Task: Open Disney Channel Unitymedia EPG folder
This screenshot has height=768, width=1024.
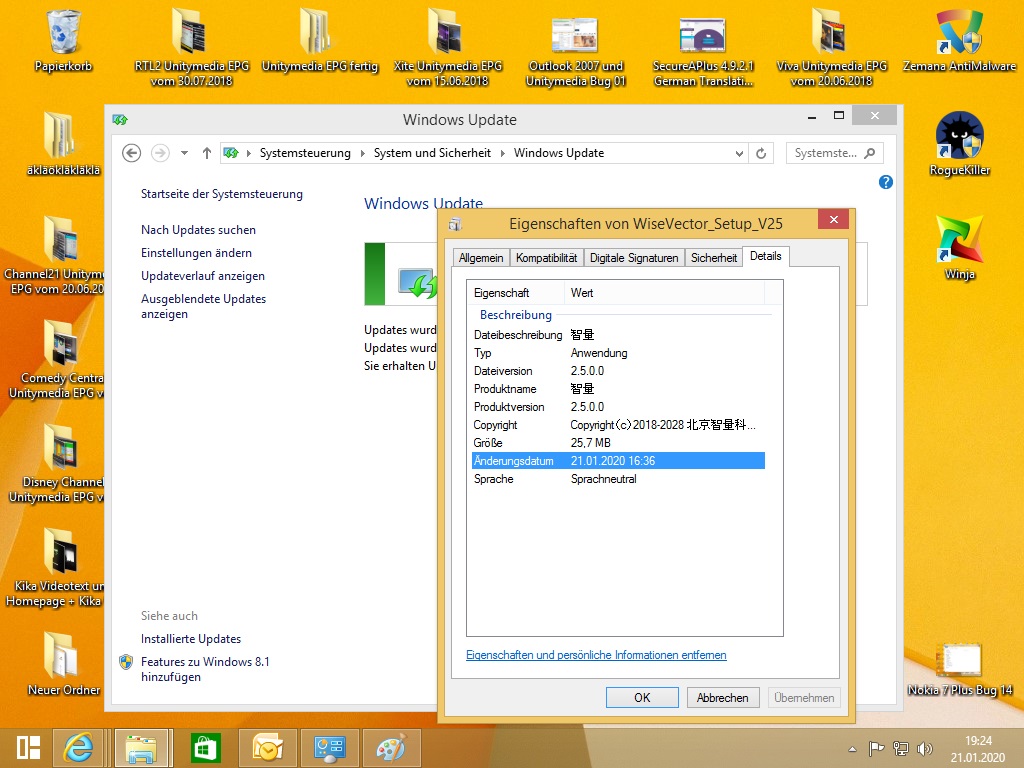Action: coord(57,464)
